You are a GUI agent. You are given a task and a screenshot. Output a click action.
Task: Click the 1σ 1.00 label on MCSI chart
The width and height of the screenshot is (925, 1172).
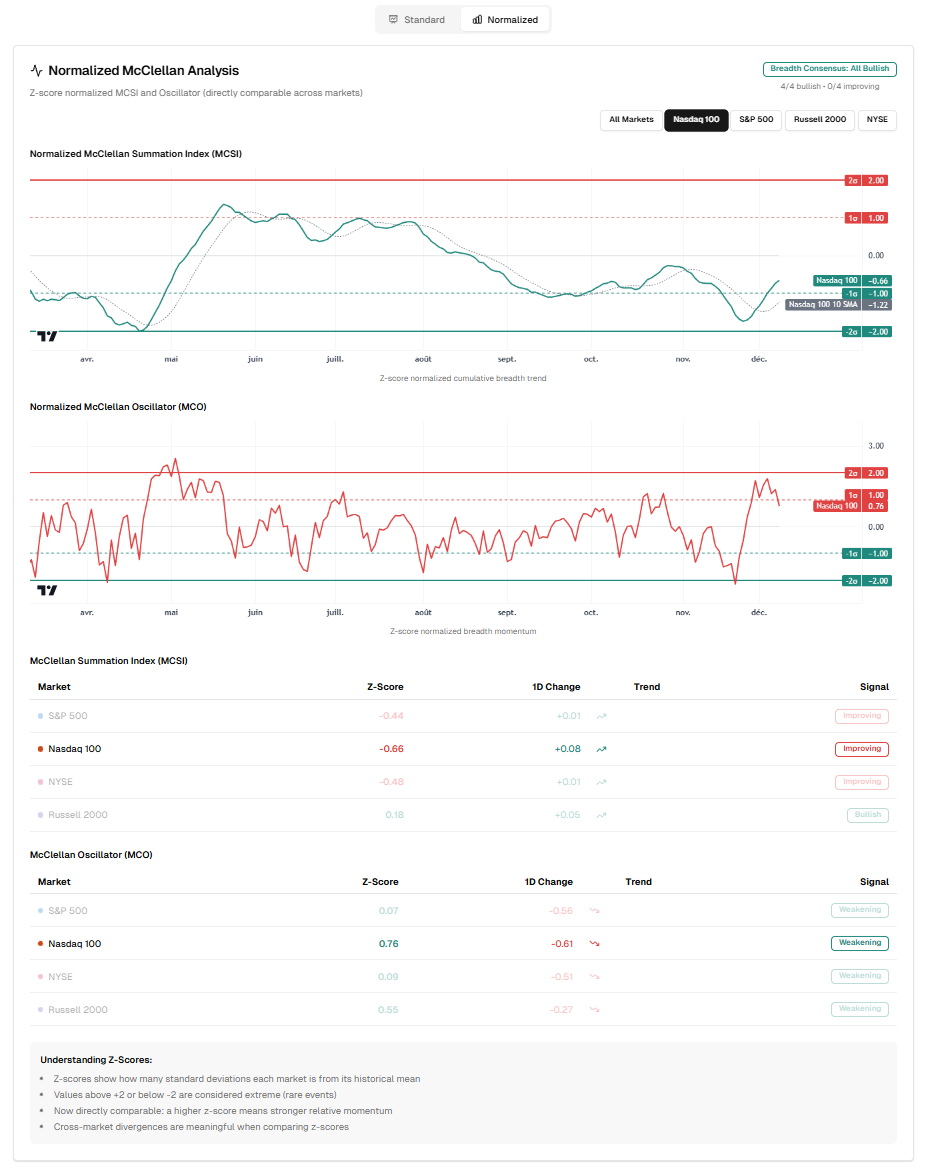pos(867,218)
